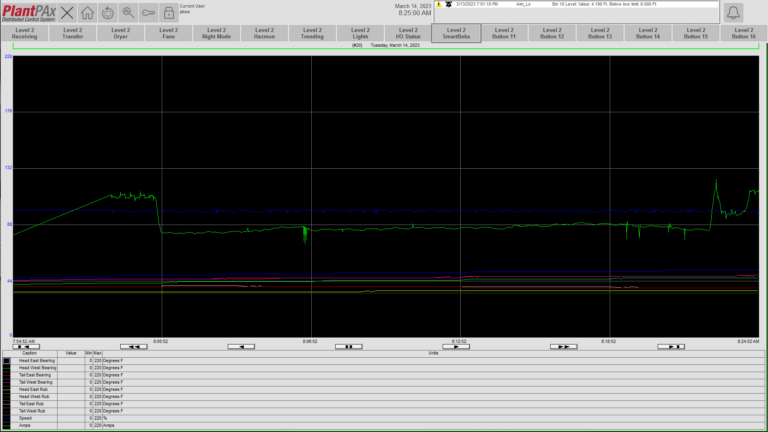768x432 pixels.
Task: Click the X close display icon
Action: (x=67, y=13)
